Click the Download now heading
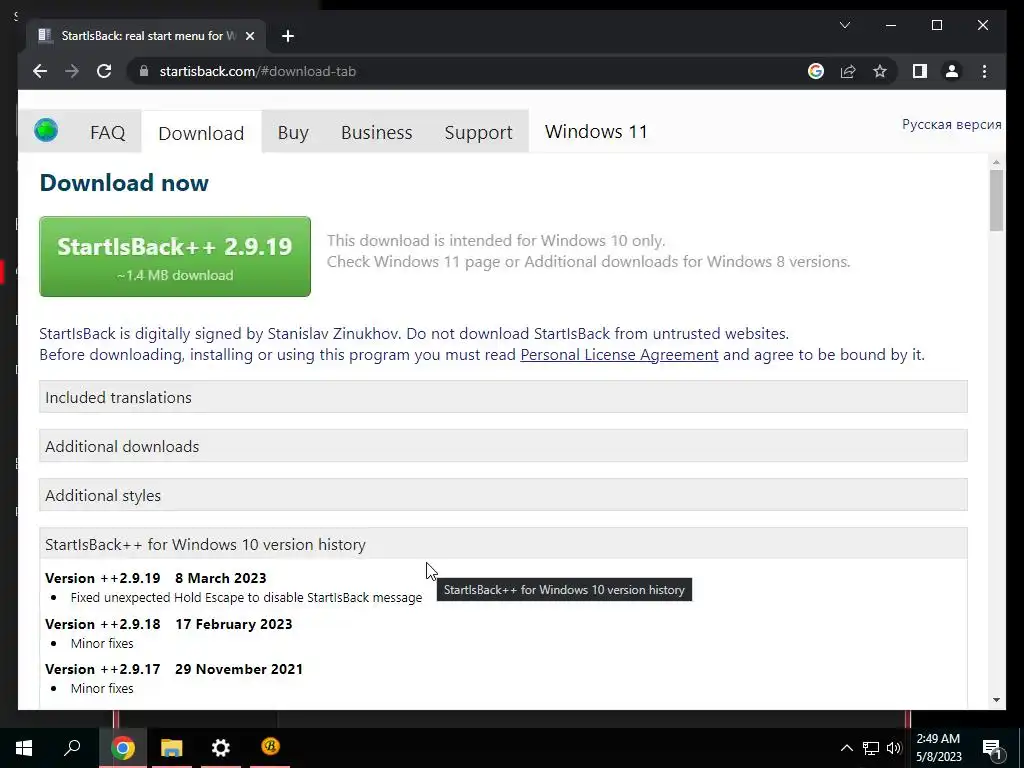The width and height of the screenshot is (1024, 768). [124, 183]
